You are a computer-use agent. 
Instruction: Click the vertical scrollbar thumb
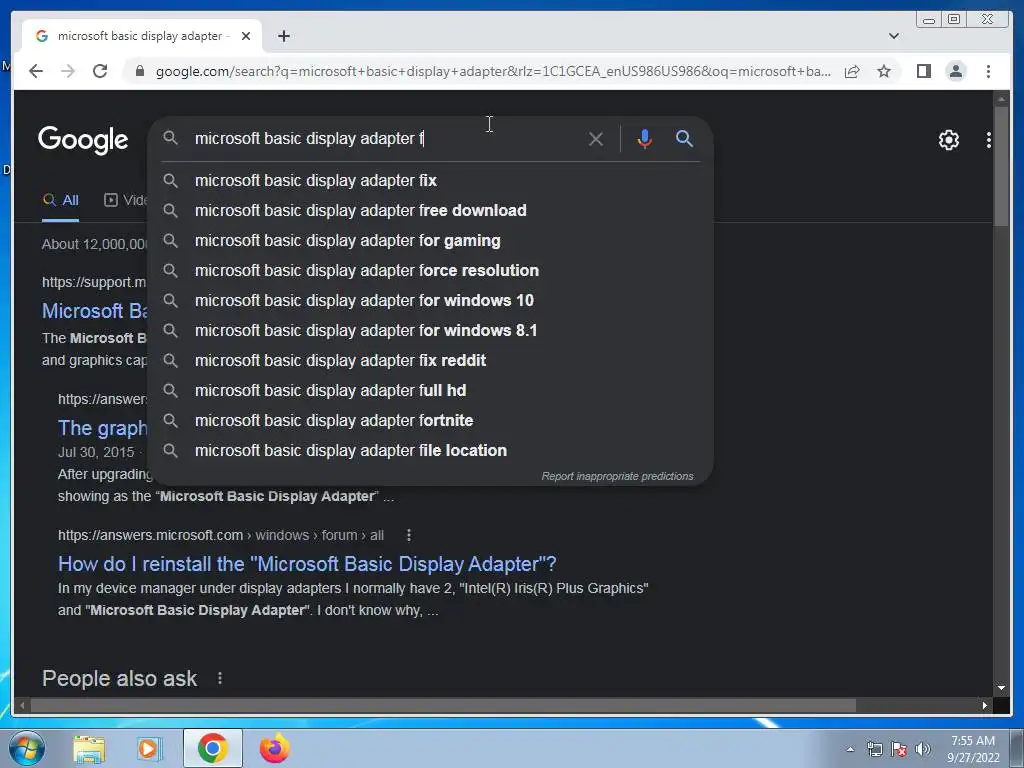click(x=1001, y=166)
